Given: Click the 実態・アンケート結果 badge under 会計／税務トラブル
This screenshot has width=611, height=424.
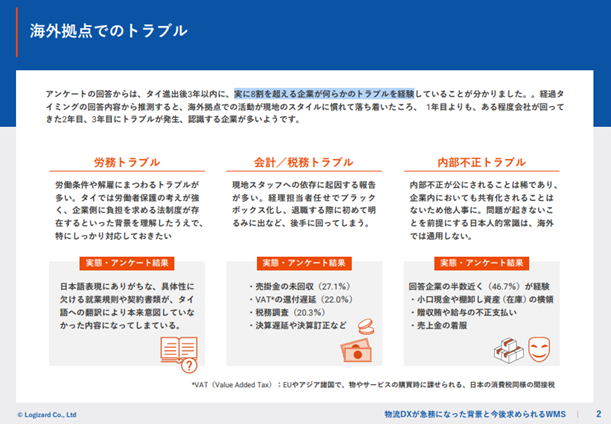Looking at the screenshot, I should [x=303, y=263].
